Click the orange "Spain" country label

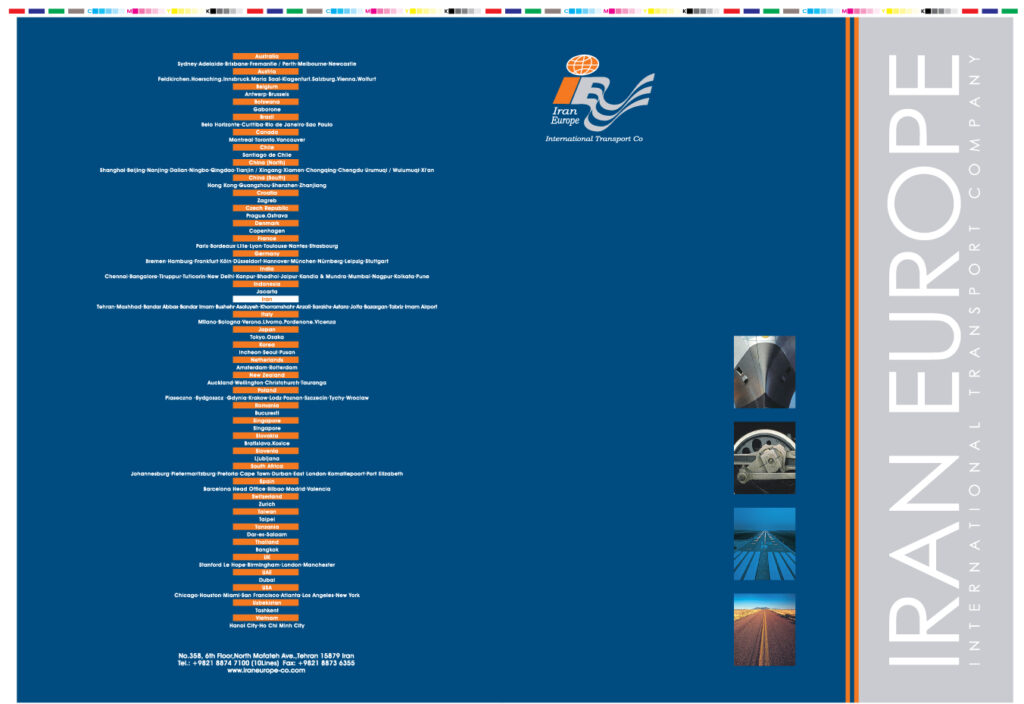tap(266, 481)
